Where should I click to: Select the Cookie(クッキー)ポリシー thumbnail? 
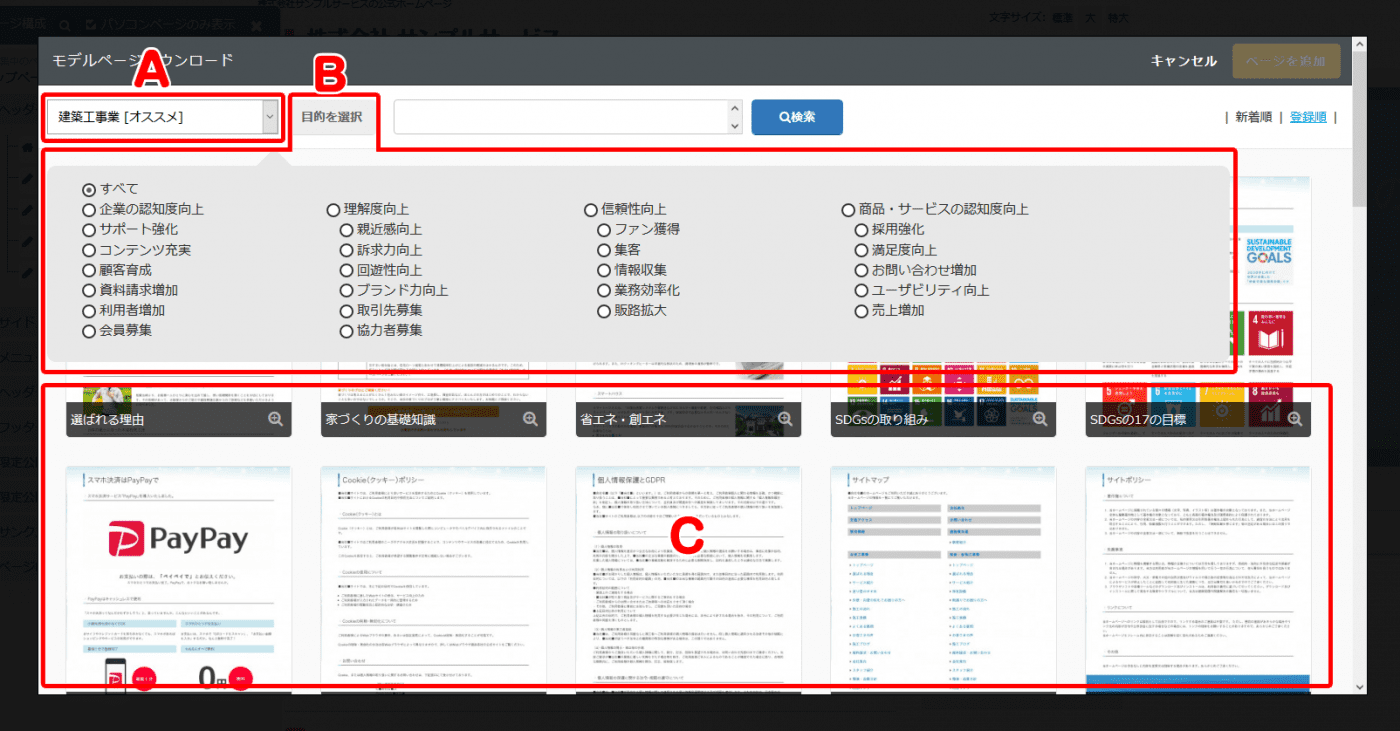pyautogui.click(x=434, y=579)
